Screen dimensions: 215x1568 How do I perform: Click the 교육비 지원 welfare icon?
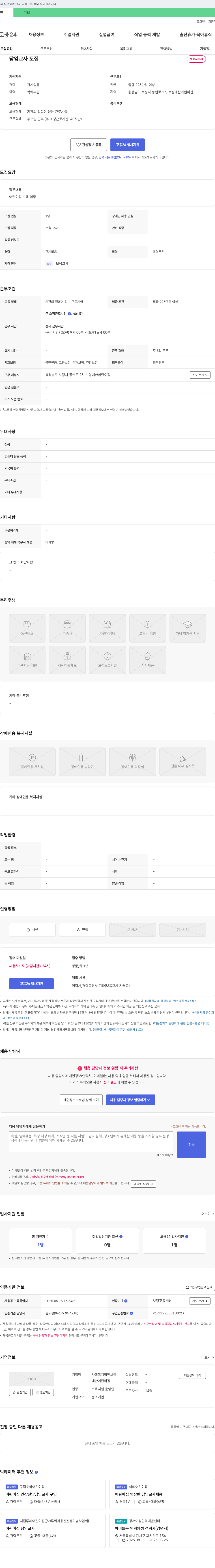[x=148, y=628]
